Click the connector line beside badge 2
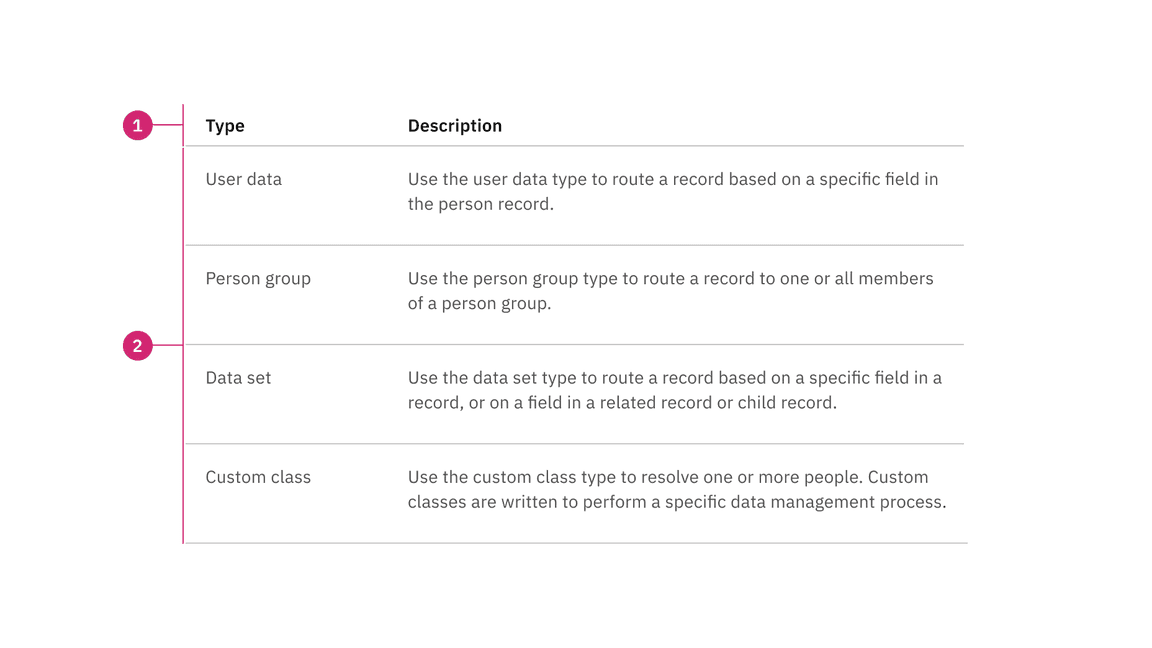Viewport: 1152px width, 648px height. tap(167, 346)
